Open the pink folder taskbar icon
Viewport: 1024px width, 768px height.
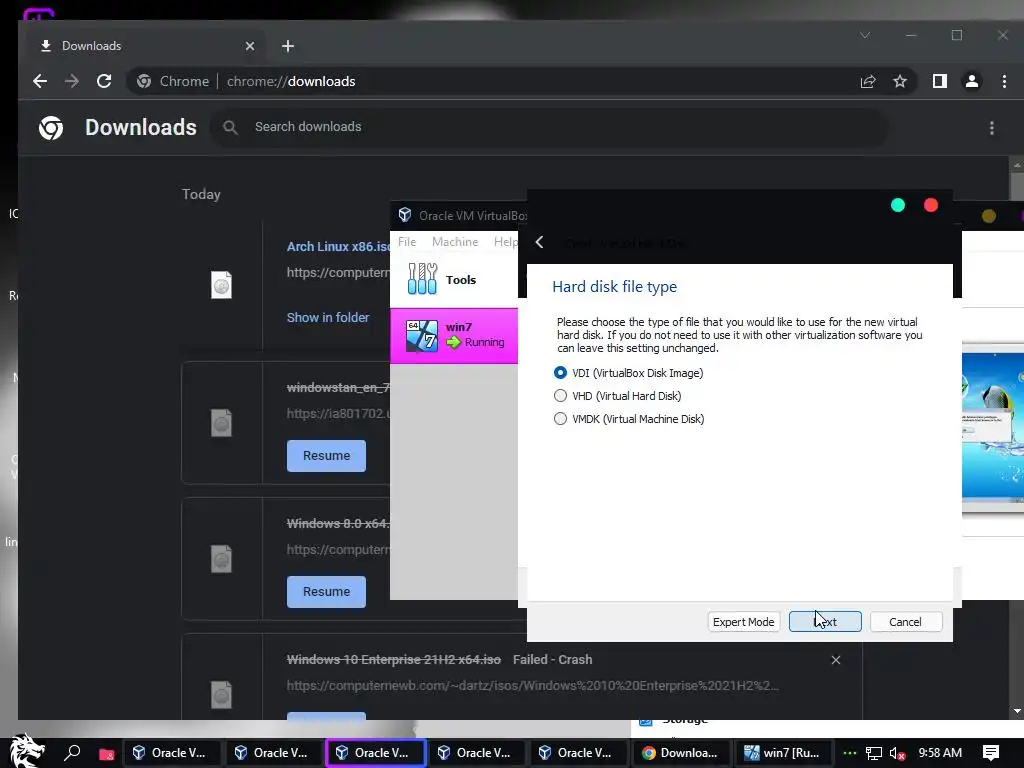(106, 754)
